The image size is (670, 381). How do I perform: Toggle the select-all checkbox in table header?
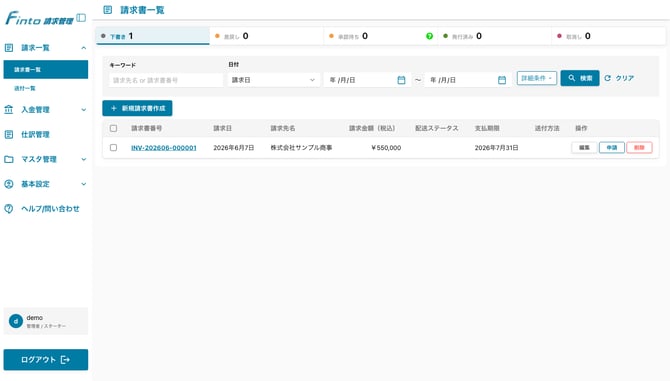113,128
